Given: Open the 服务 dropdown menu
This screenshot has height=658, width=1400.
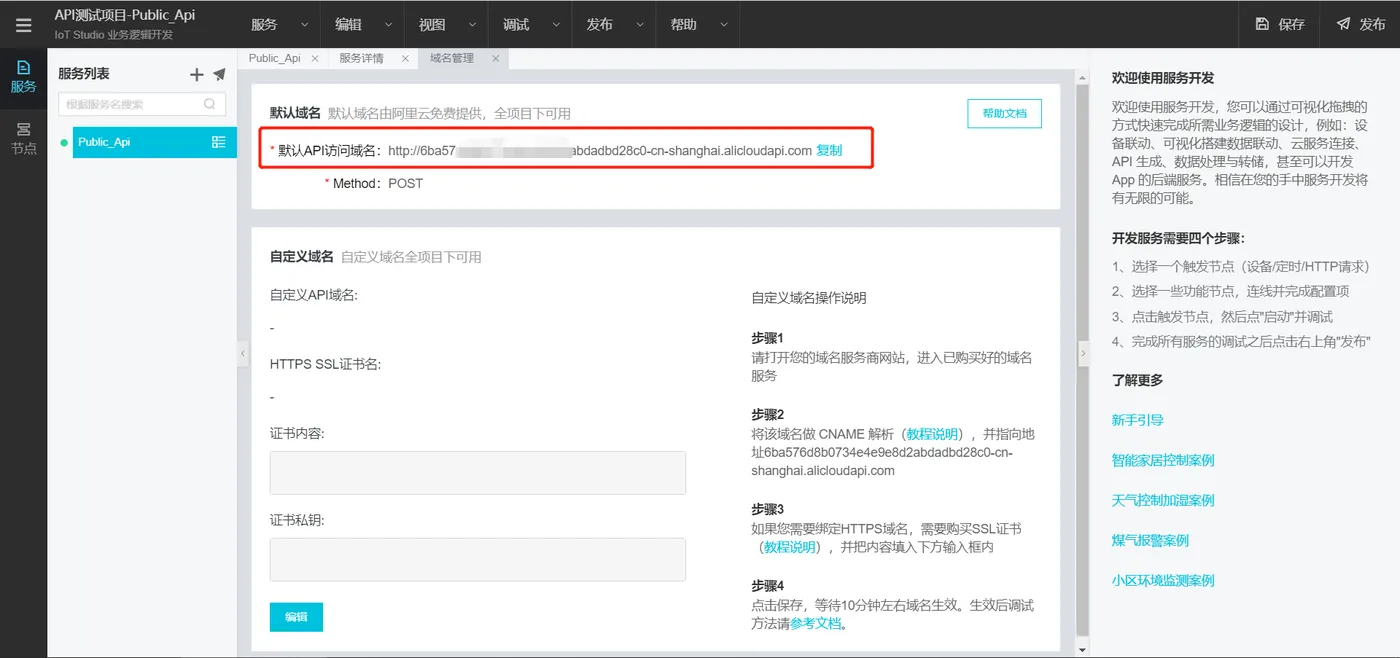Looking at the screenshot, I should [279, 24].
